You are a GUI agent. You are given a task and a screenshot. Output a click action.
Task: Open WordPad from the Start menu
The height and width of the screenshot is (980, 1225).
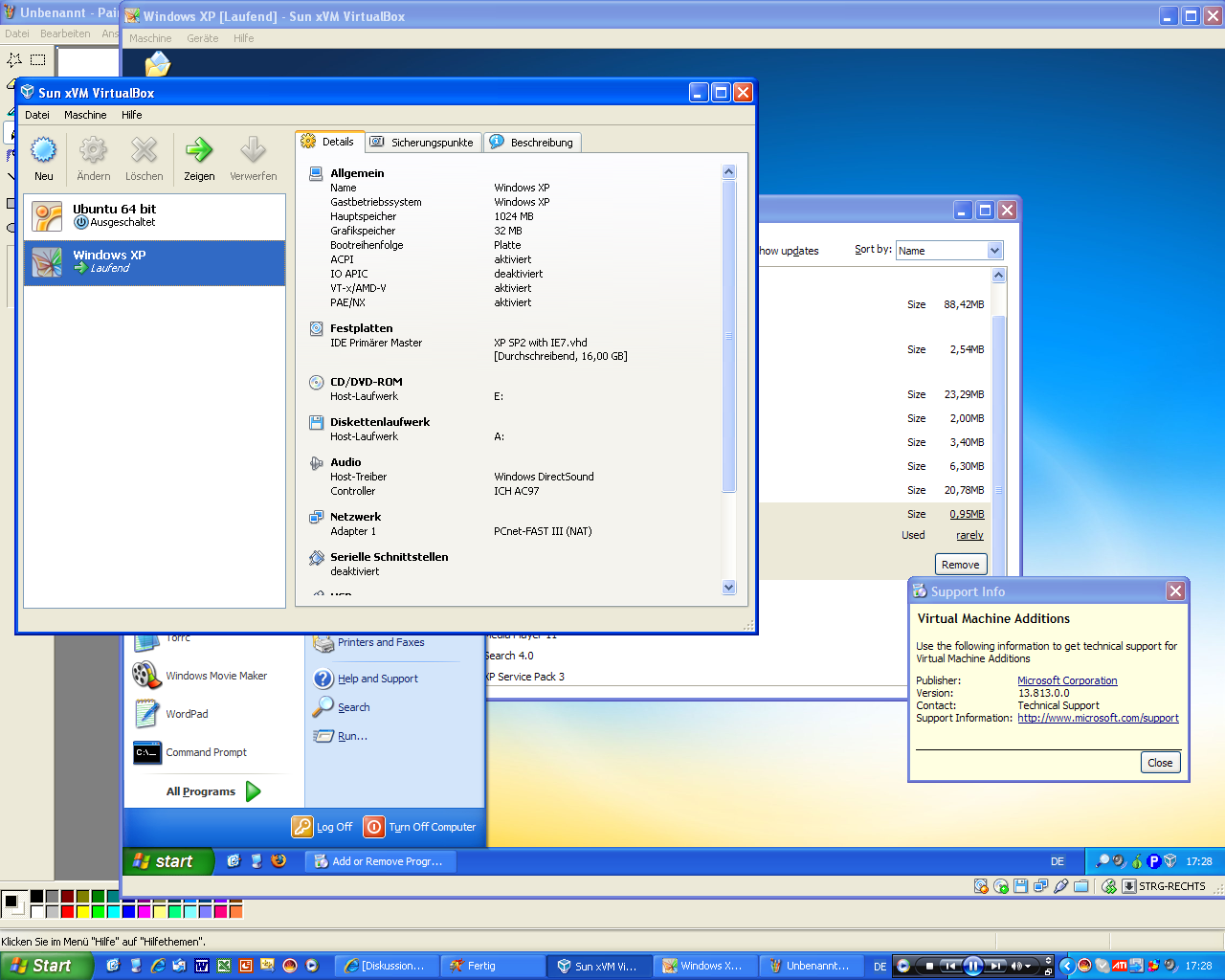coord(172,714)
